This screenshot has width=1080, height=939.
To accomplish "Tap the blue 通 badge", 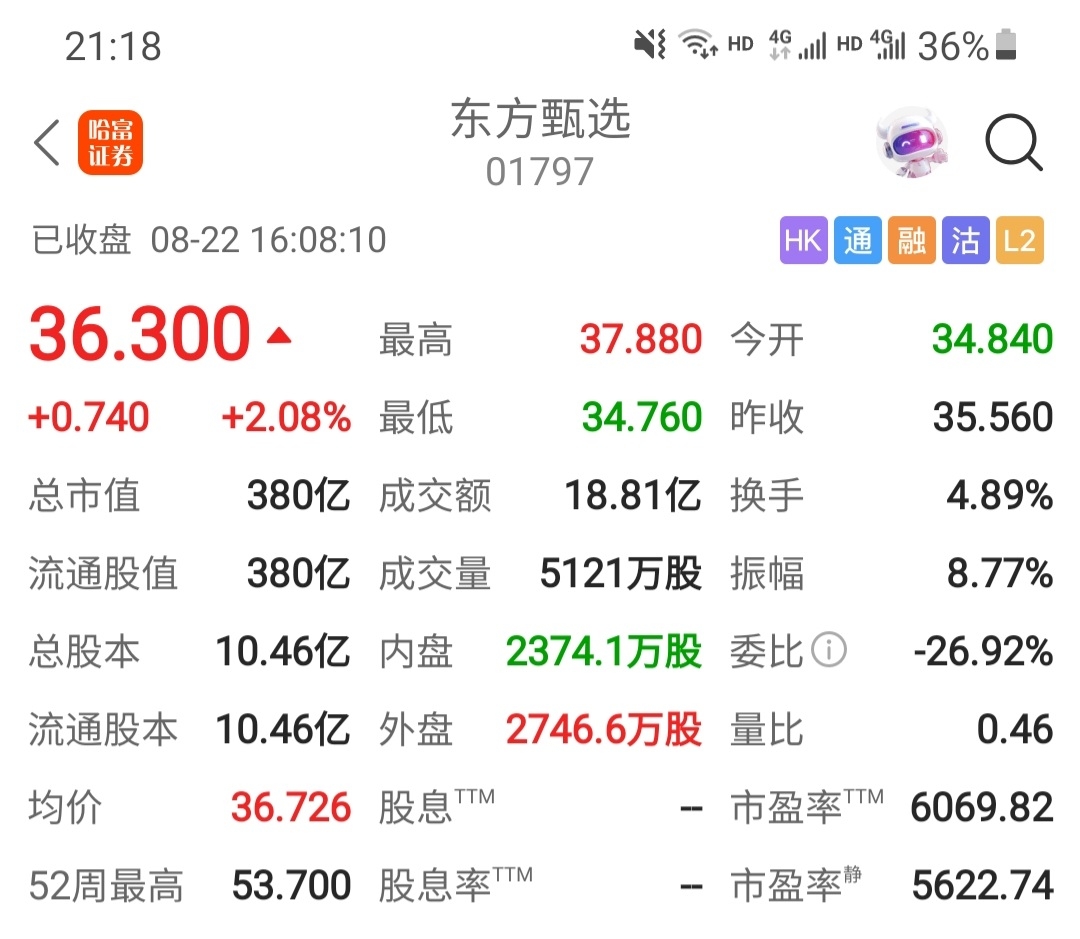I will click(x=858, y=240).
